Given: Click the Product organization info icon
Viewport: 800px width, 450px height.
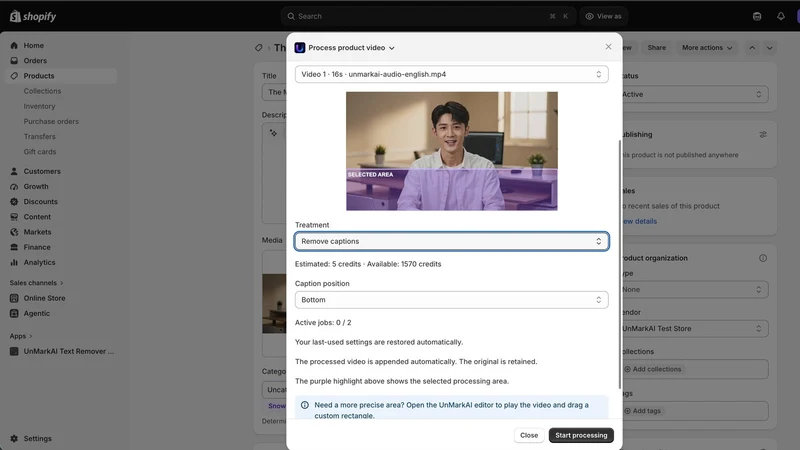Looking at the screenshot, I should tap(763, 258).
